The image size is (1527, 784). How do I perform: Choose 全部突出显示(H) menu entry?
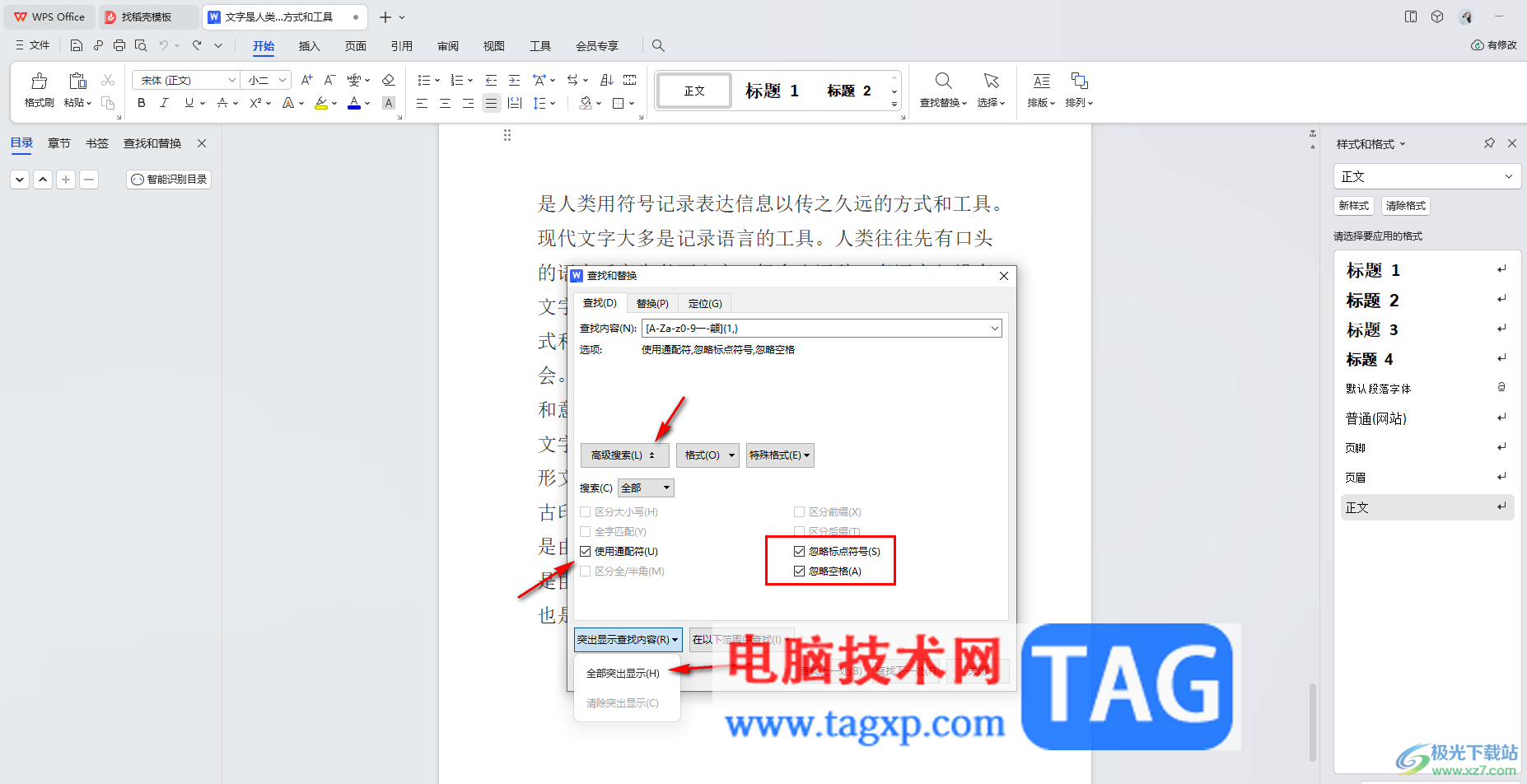[623, 674]
